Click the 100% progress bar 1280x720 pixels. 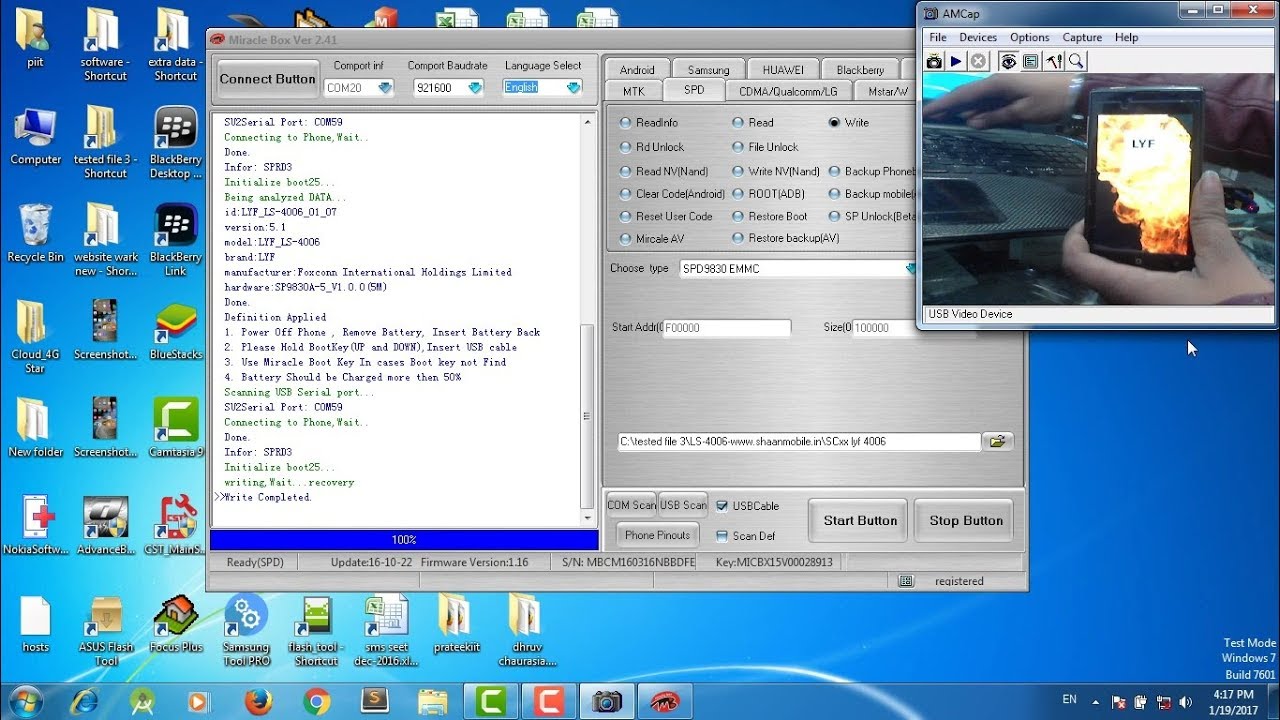(404, 540)
